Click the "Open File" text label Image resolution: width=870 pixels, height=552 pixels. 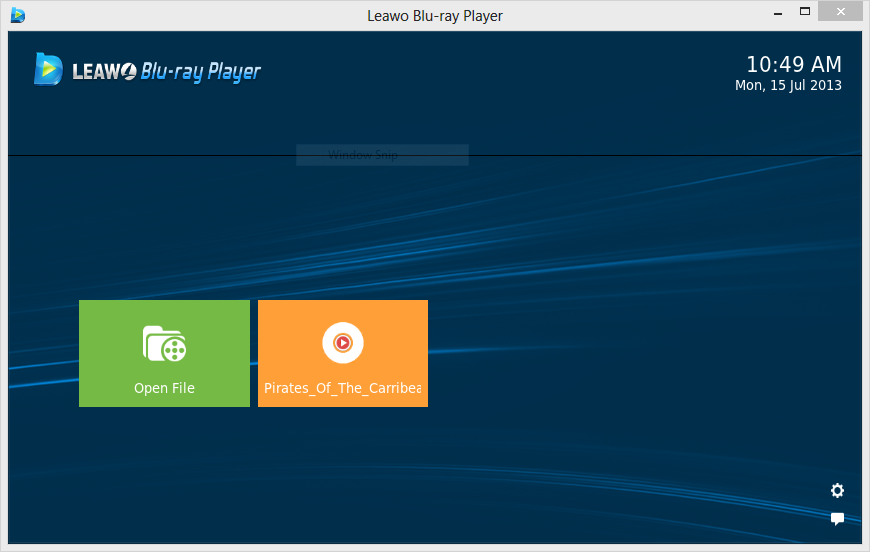pos(164,388)
